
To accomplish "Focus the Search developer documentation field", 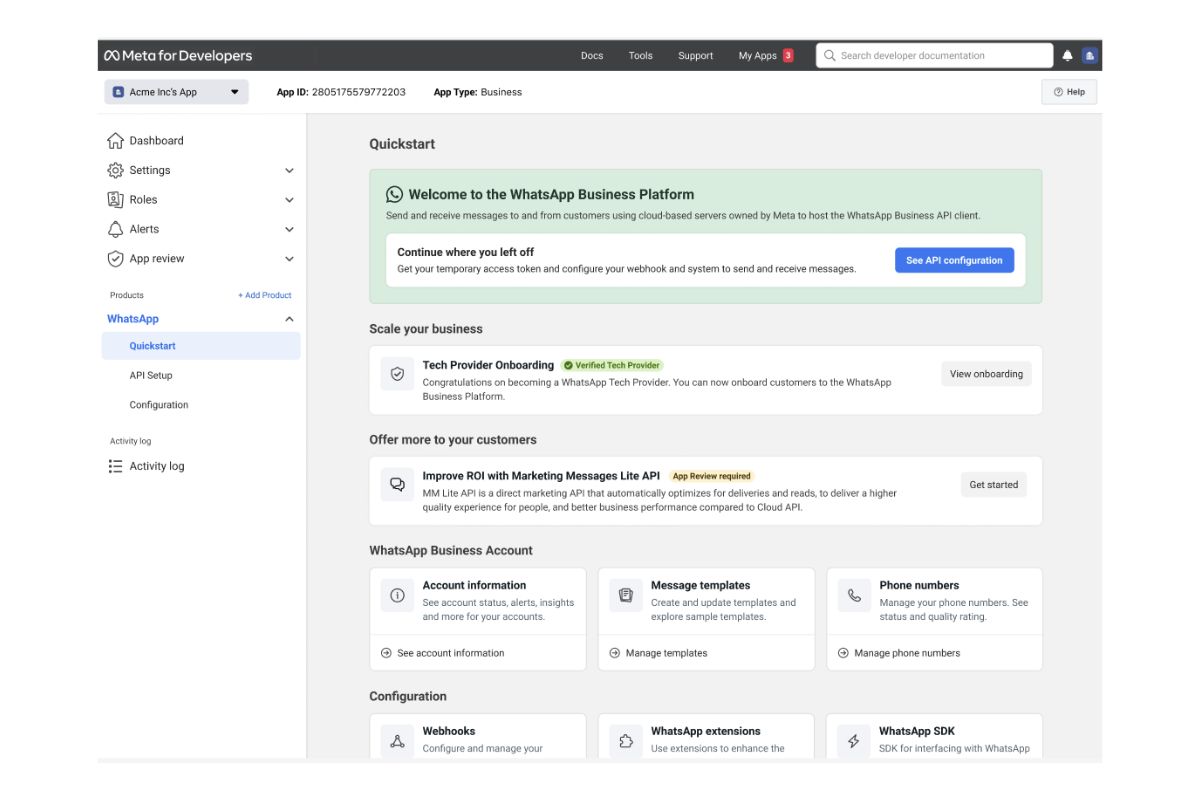I will pos(934,56).
